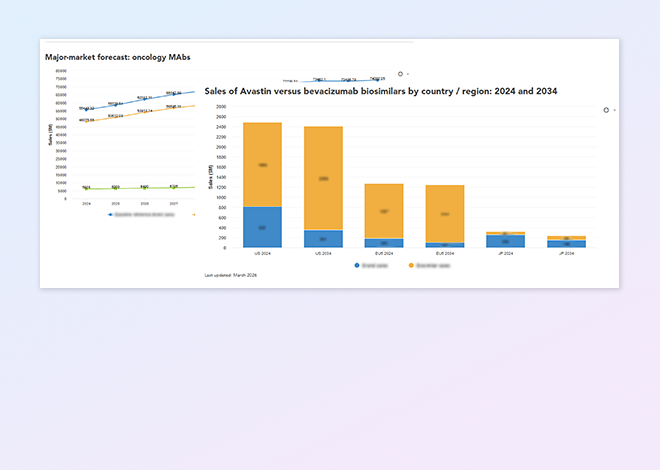The width and height of the screenshot is (660, 470).
Task: Click the green line's 2024 data point
Action: (87, 189)
